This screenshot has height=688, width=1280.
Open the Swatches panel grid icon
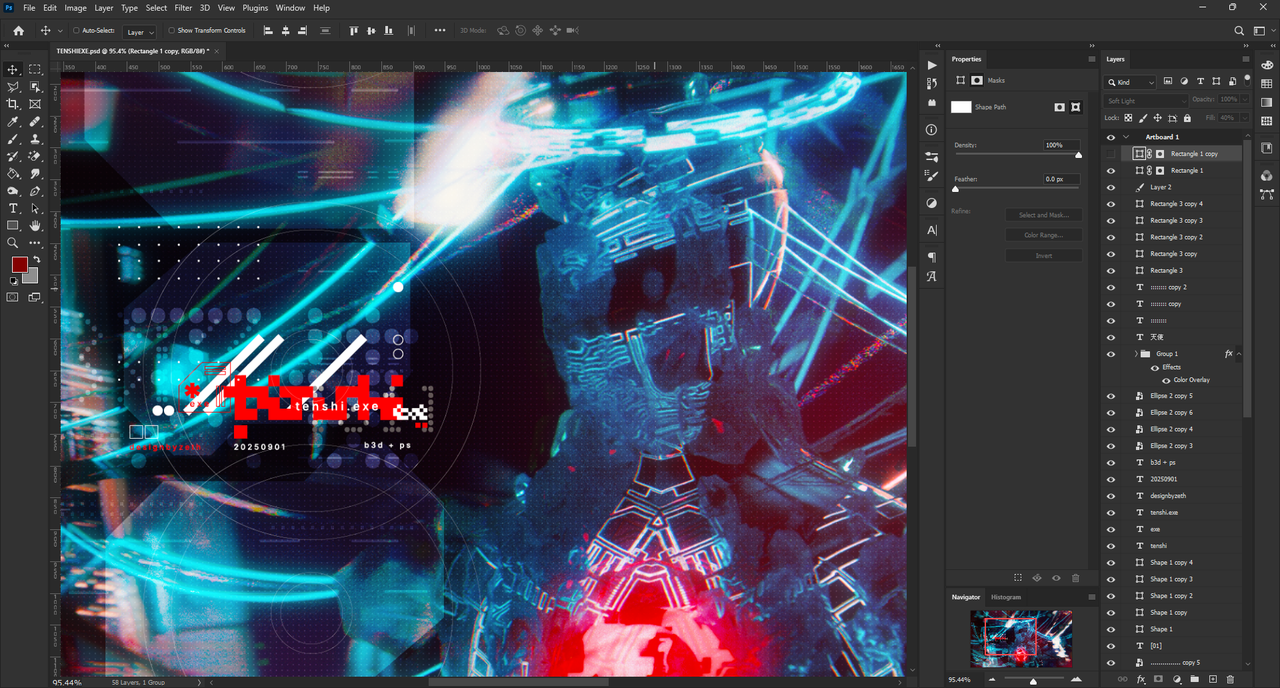1267,84
